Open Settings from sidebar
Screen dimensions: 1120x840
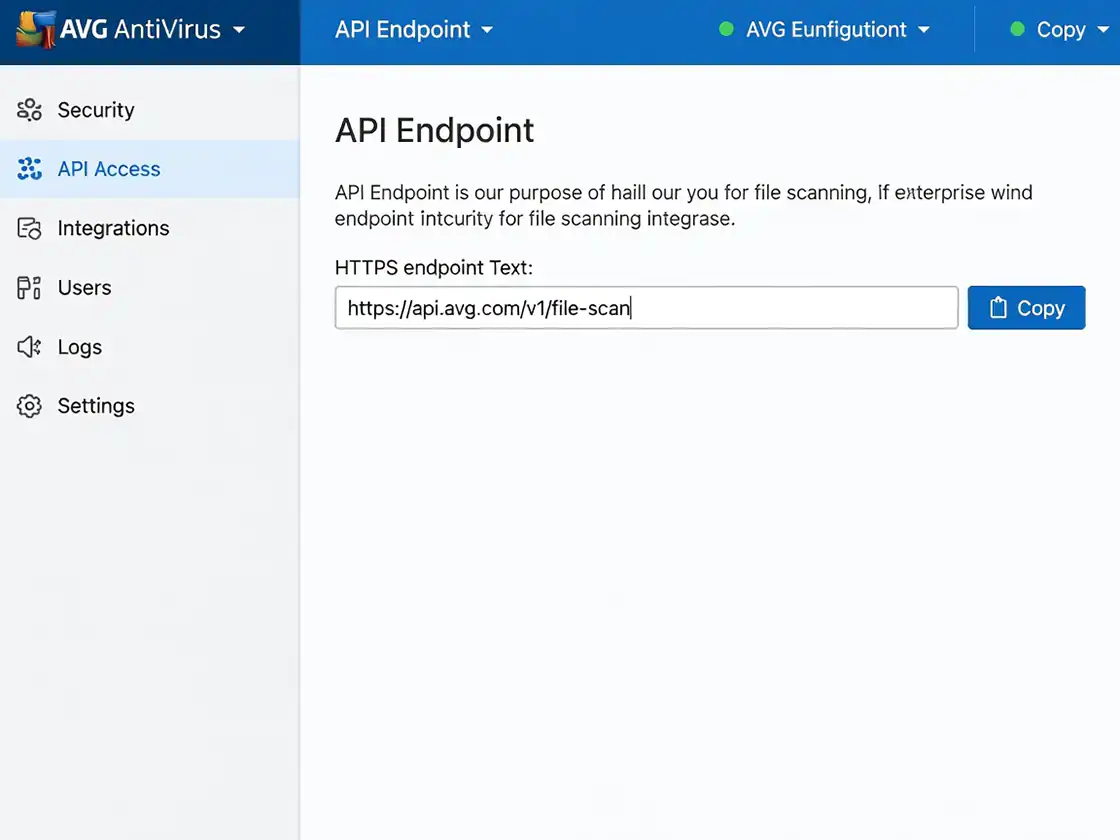click(x=150, y=406)
